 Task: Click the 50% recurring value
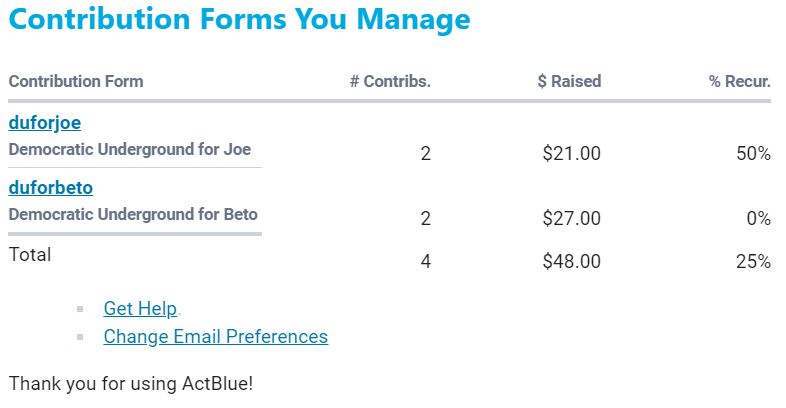coord(751,154)
